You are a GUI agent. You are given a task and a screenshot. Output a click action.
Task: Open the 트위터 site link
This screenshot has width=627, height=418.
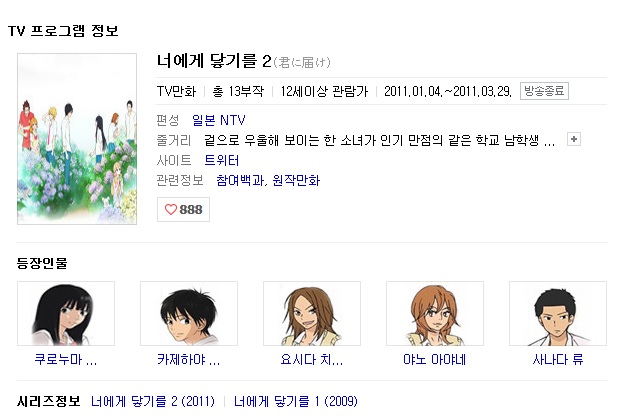tap(222, 160)
